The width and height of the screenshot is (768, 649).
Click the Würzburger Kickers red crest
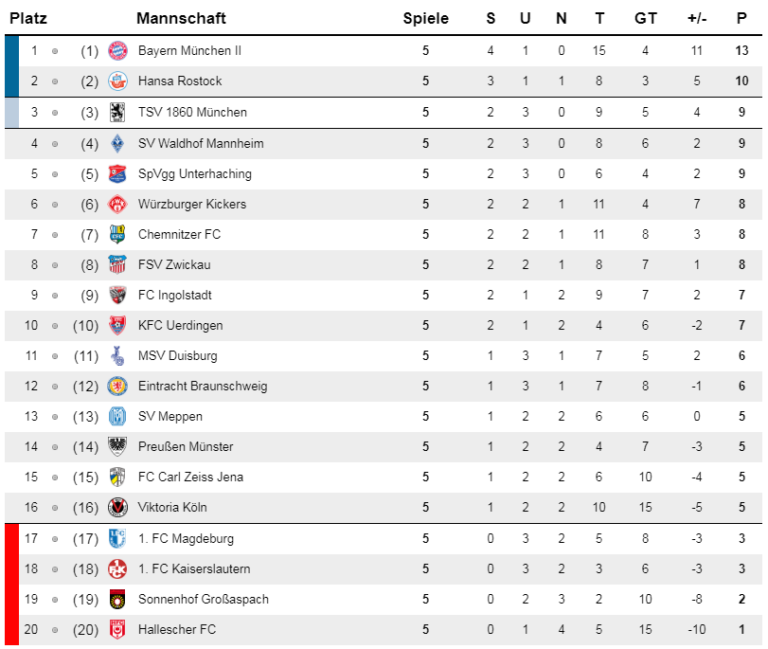pyautogui.click(x=118, y=204)
